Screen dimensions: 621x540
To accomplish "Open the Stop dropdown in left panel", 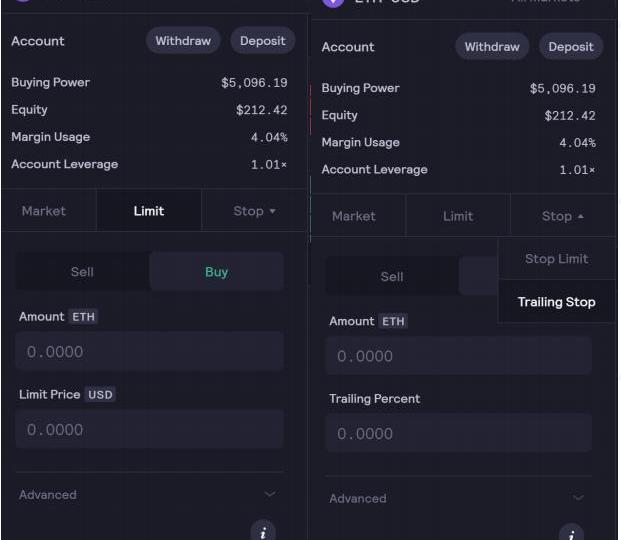I will point(254,211).
